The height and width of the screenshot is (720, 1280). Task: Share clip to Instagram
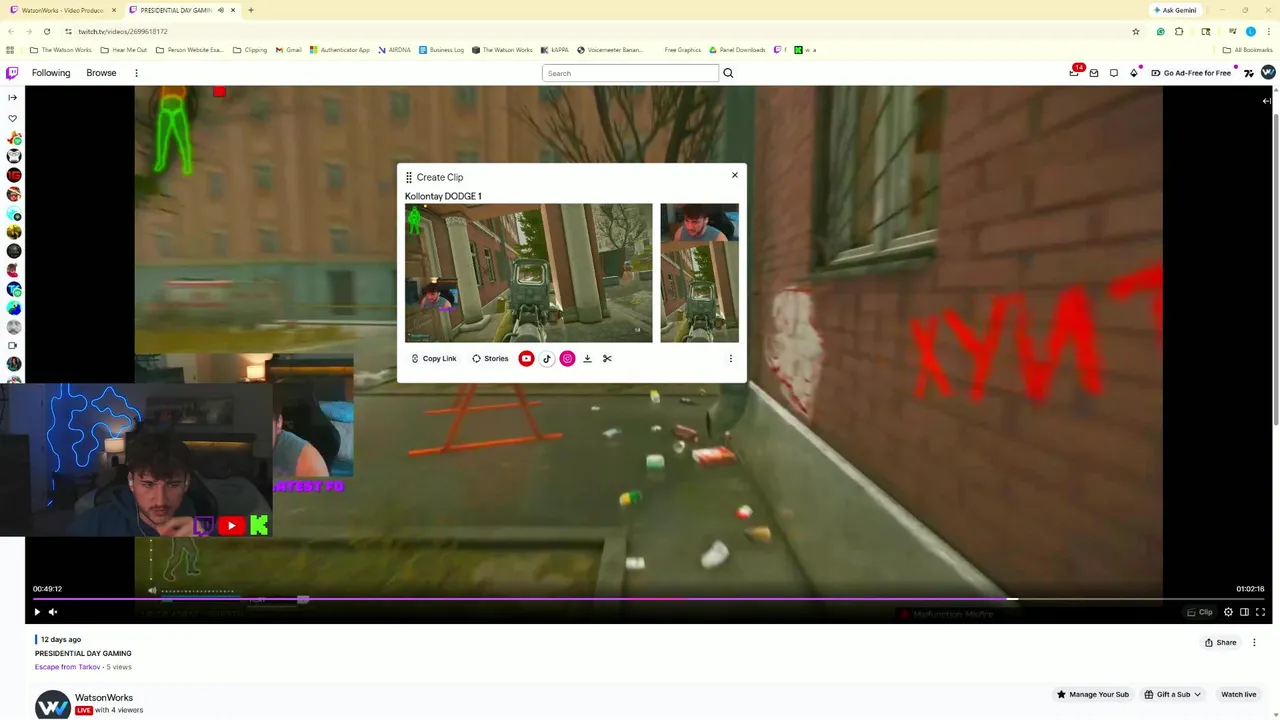pyautogui.click(x=567, y=358)
